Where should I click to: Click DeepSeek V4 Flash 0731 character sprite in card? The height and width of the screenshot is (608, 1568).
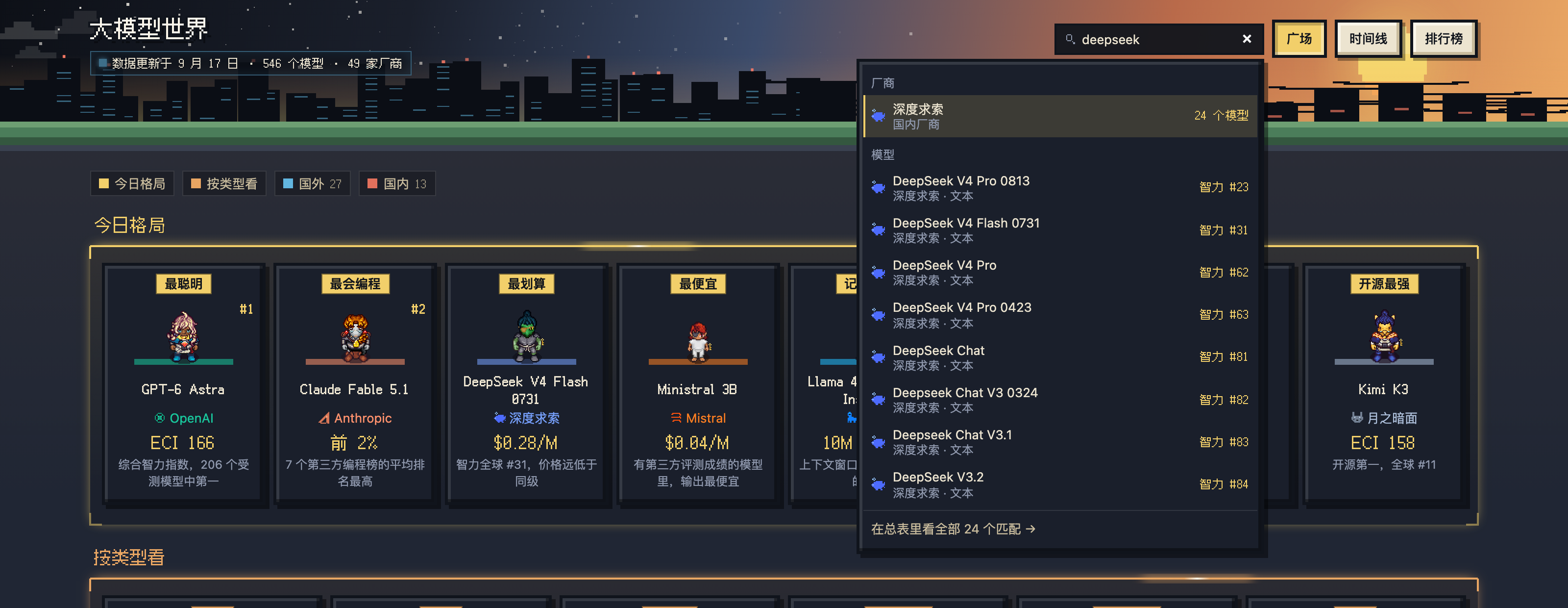pos(527,336)
